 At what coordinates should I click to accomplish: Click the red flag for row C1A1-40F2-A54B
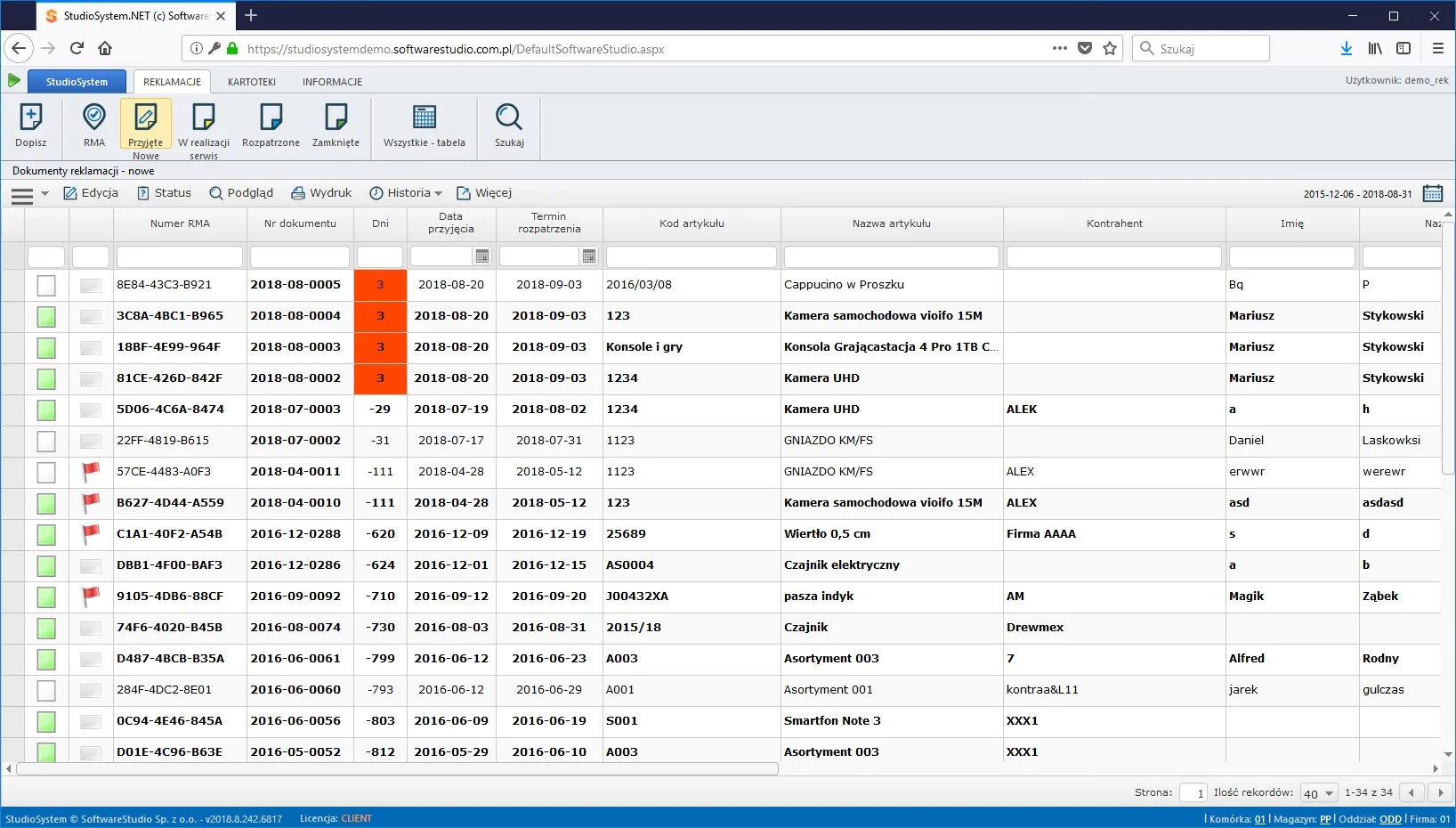point(91,533)
